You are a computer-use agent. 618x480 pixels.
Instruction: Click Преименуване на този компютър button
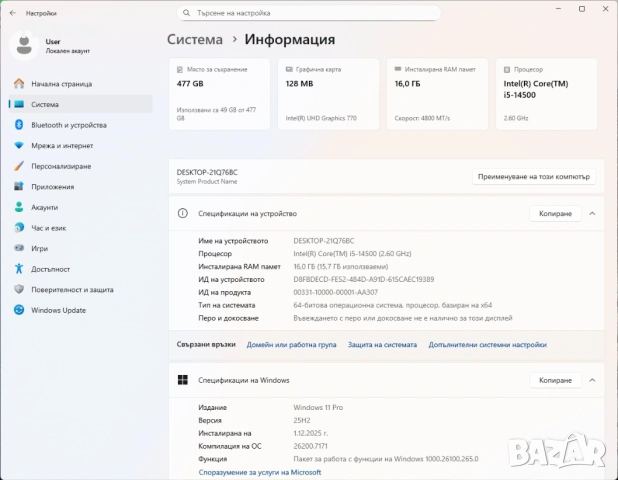tap(534, 177)
